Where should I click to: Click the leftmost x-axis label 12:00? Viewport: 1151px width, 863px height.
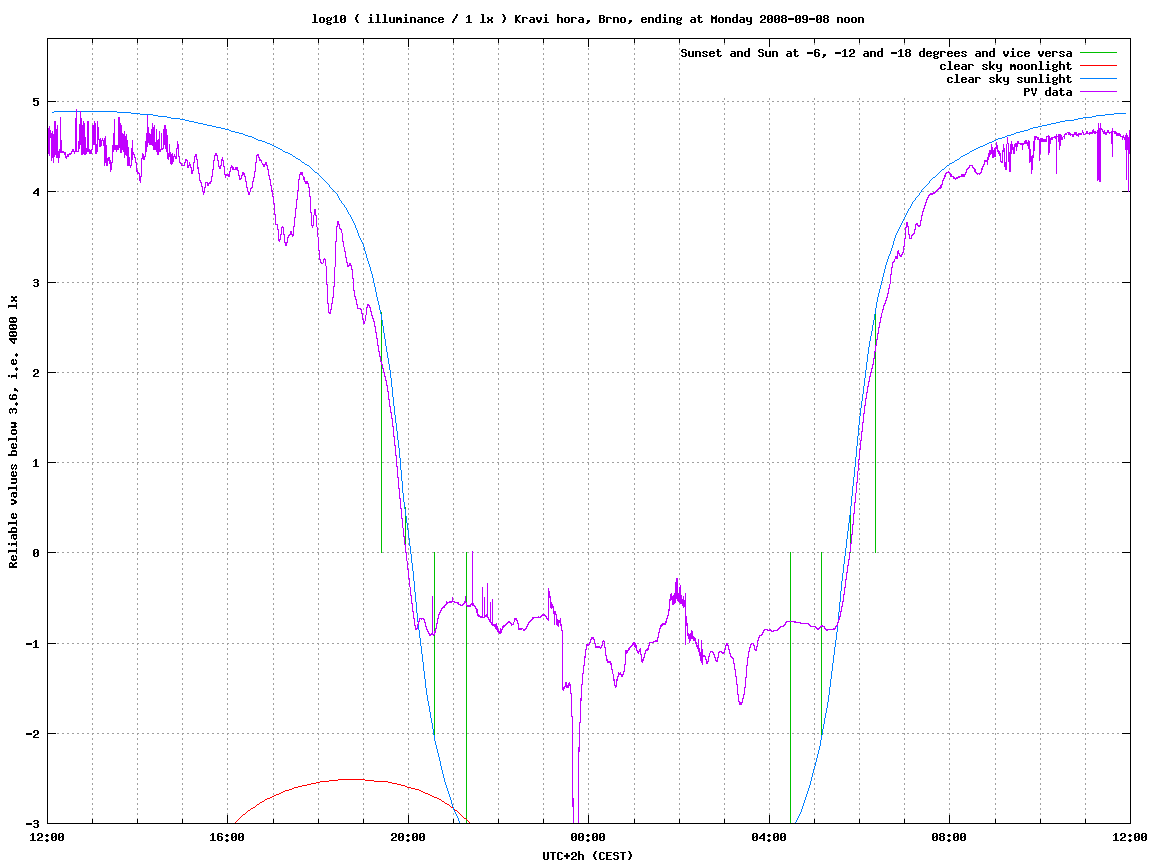click(x=47, y=837)
